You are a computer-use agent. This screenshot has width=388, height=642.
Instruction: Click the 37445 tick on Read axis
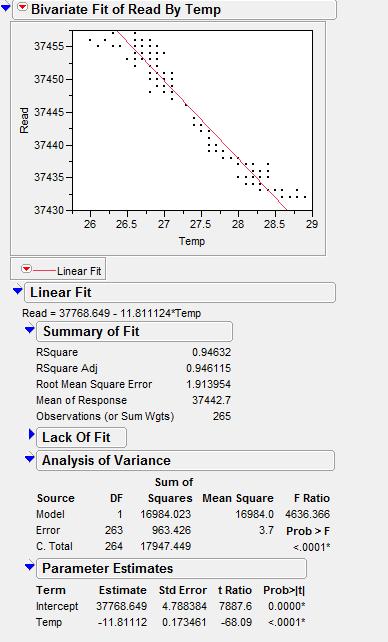pos(49,112)
